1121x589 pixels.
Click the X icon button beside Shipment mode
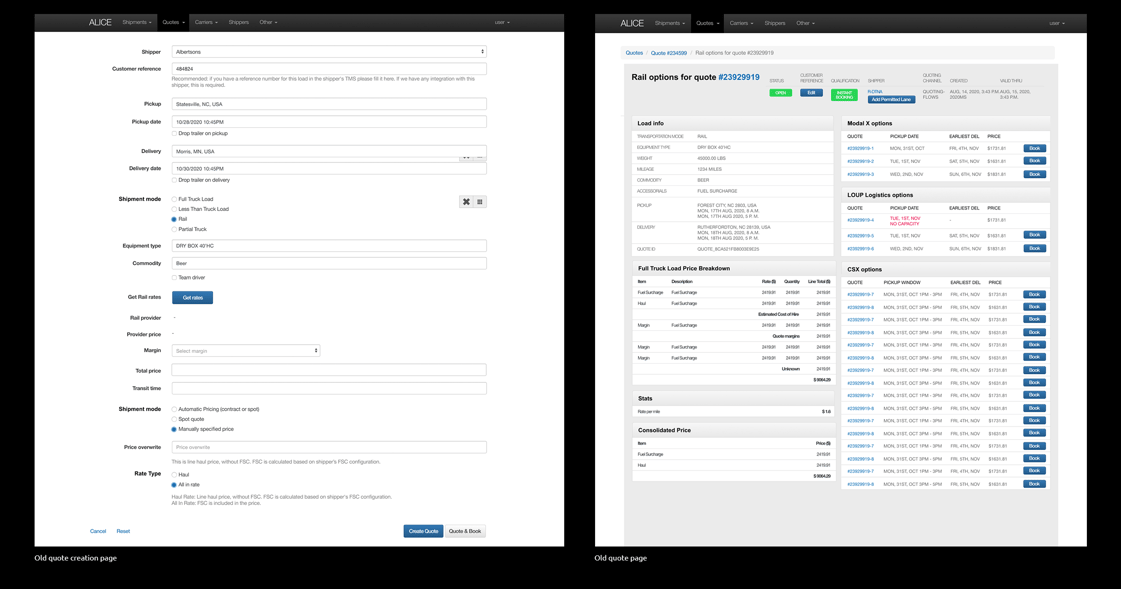click(466, 202)
